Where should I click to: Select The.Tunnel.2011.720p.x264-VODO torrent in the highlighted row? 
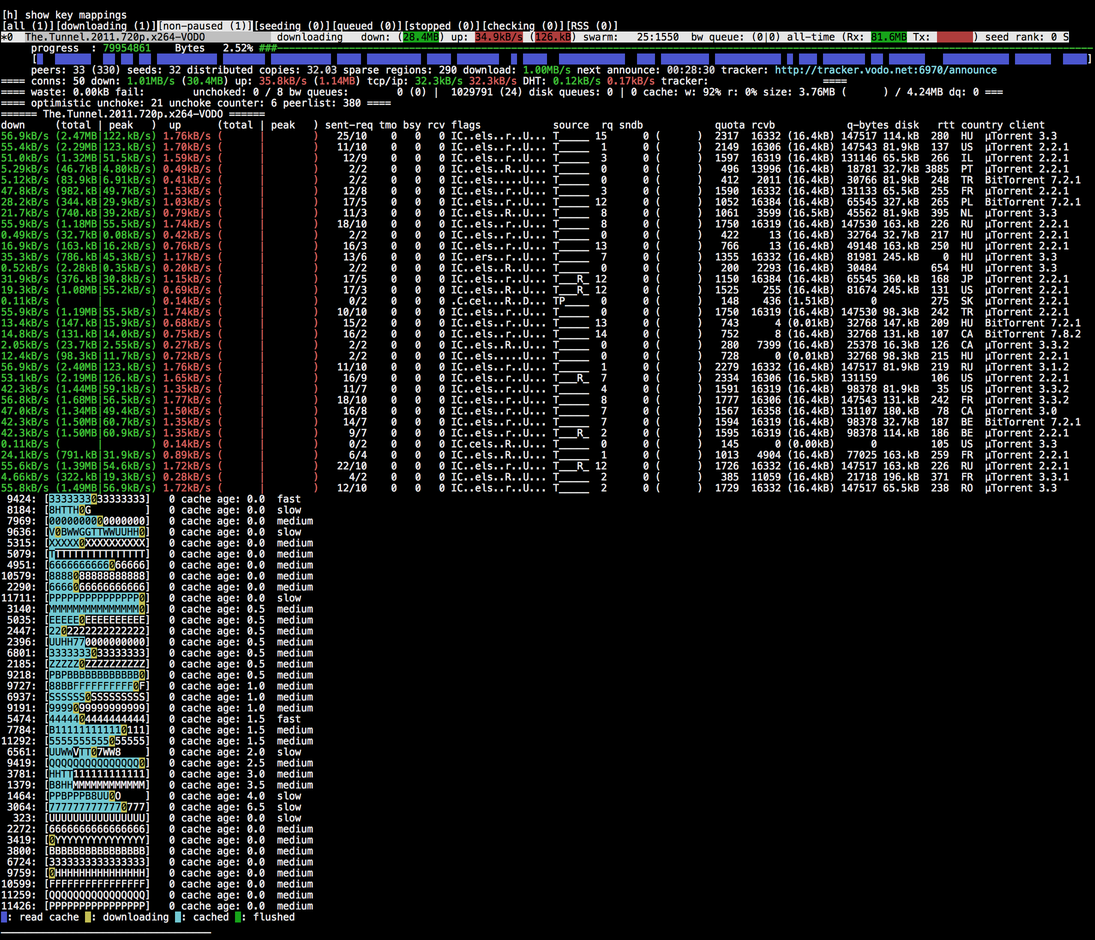115,37
